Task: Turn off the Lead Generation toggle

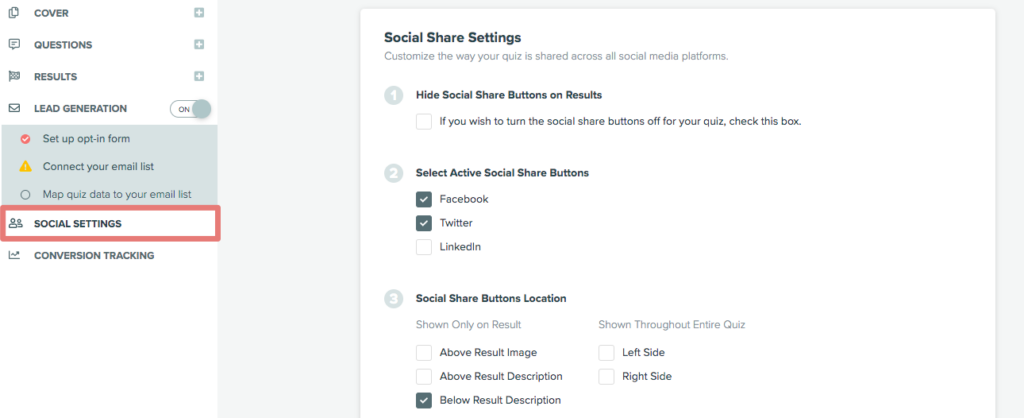Action: coord(191,109)
